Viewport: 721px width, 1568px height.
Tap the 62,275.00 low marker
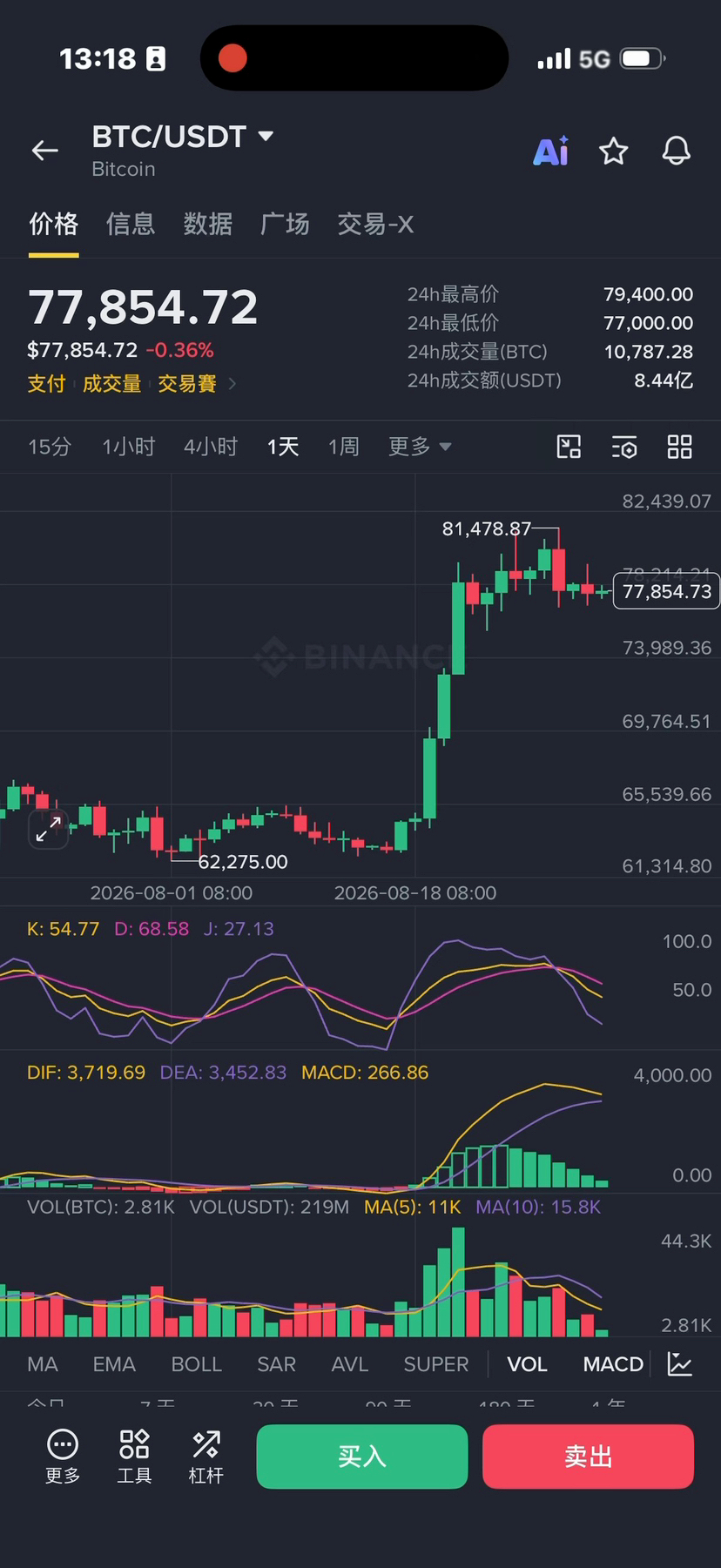(x=243, y=862)
